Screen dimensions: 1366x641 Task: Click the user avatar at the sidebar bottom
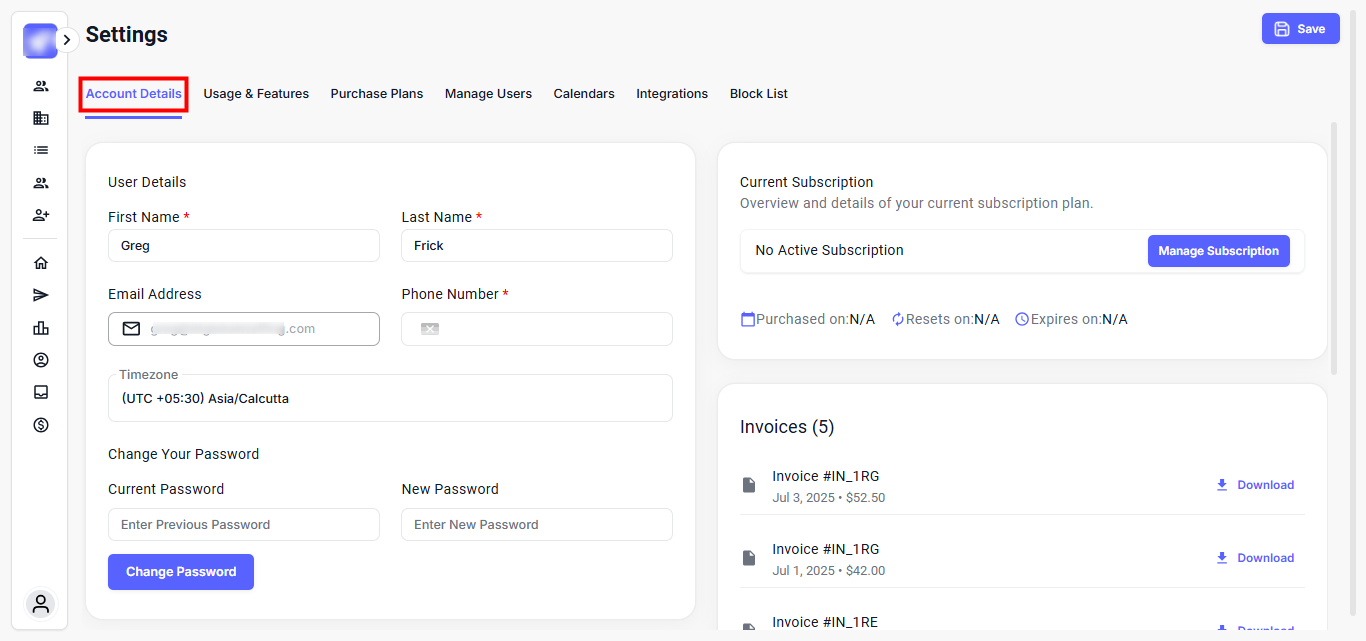pos(41,604)
